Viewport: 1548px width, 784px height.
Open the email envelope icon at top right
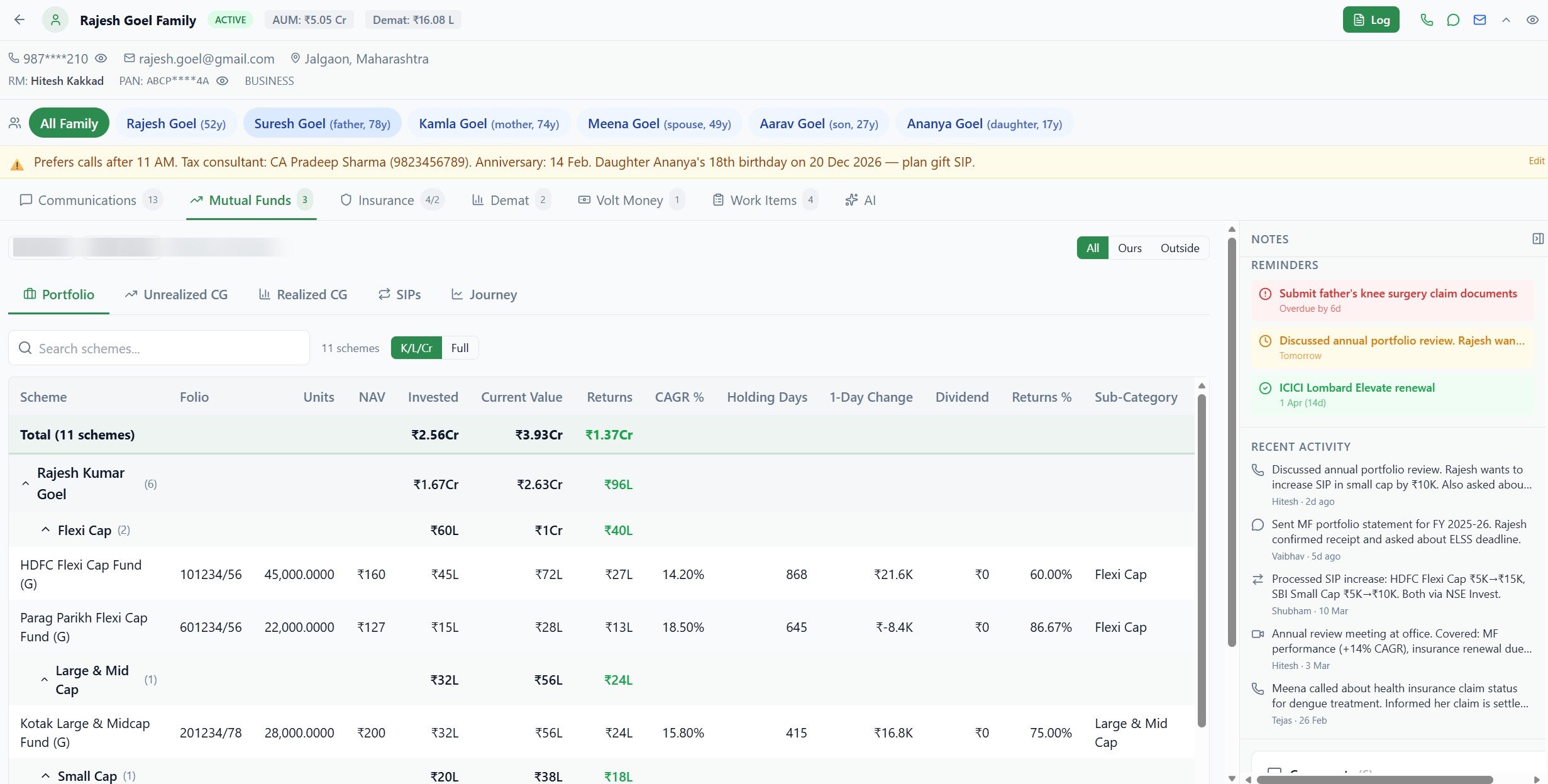1479,19
